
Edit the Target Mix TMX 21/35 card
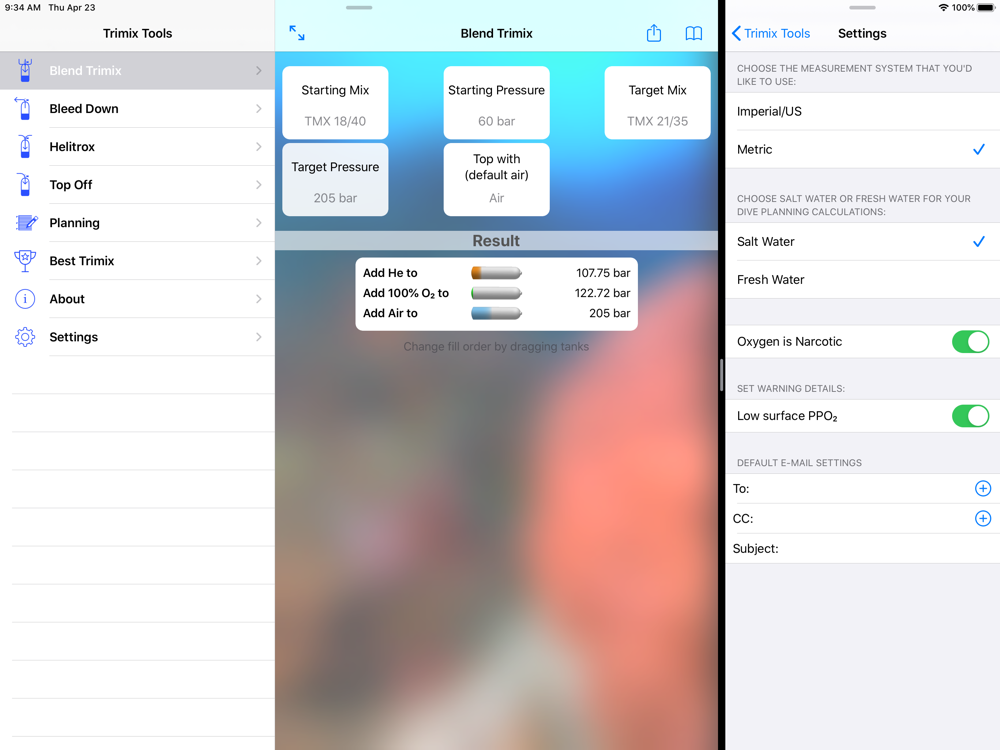[658, 103]
